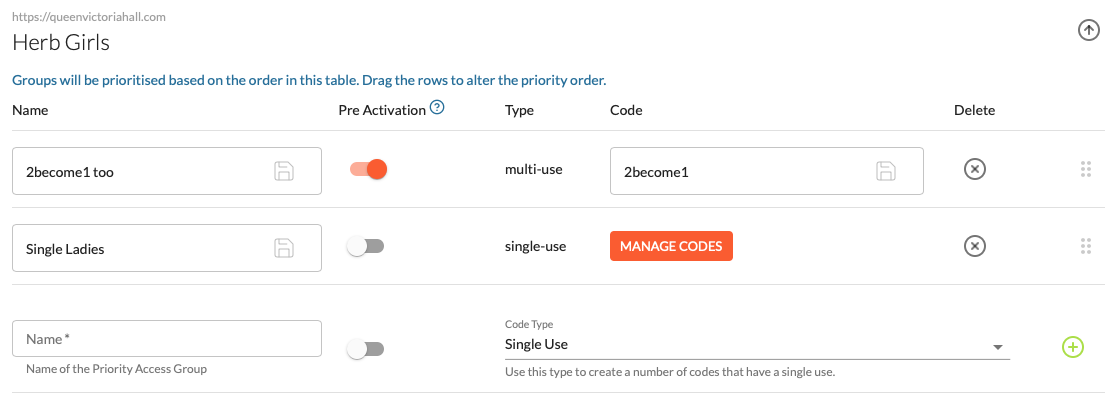
Task: Click the 2become1 code text field
Action: (x=740, y=171)
